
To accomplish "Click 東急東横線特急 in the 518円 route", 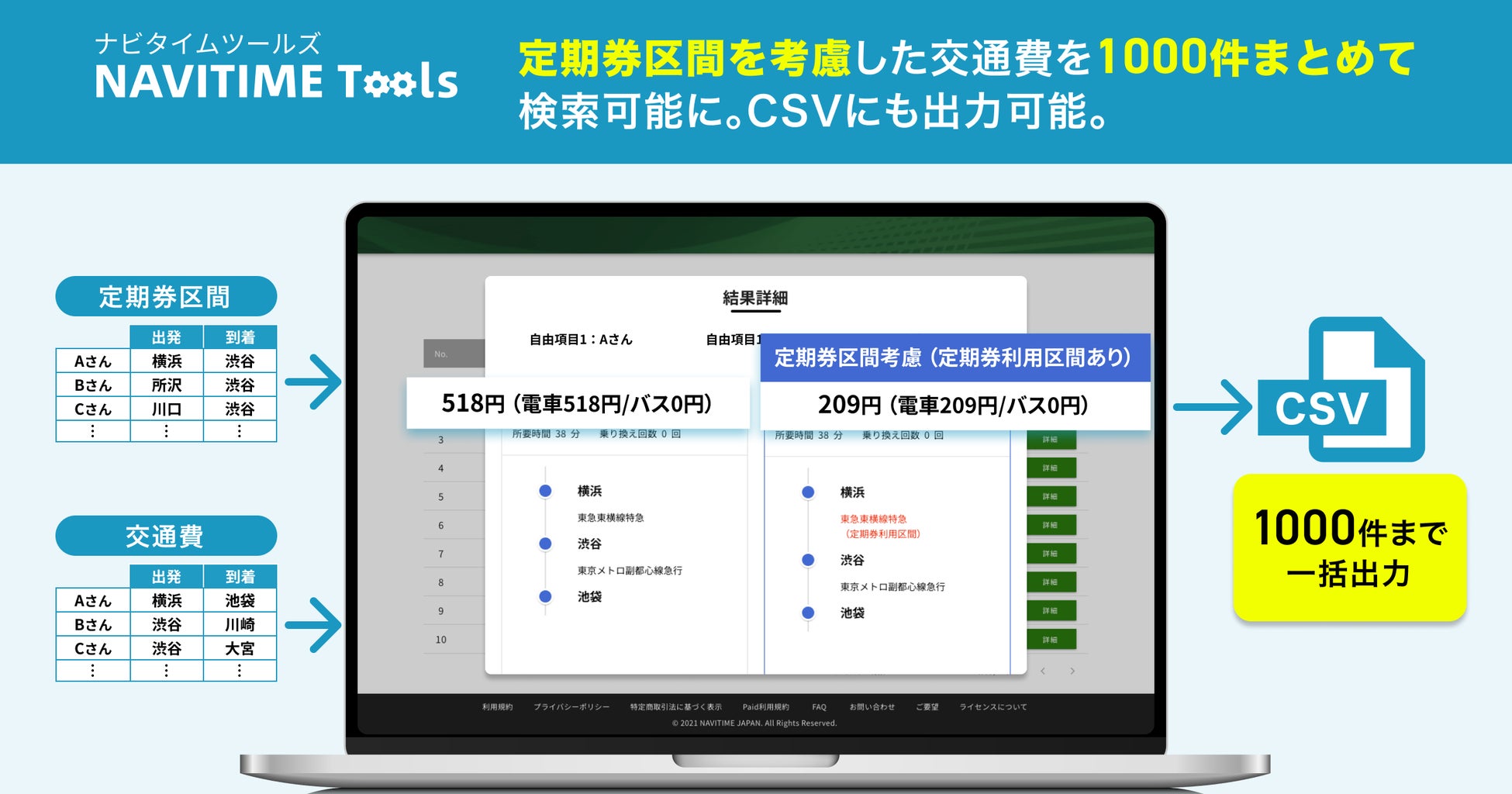I will coord(610,518).
